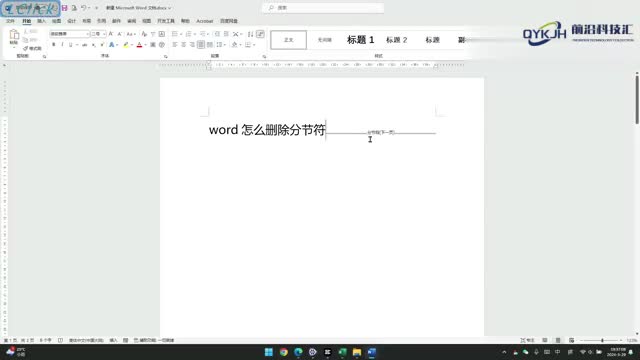The width and height of the screenshot is (640, 360).
Task: Switch to the 开发工具 (Developer) tab
Action: (166, 21)
